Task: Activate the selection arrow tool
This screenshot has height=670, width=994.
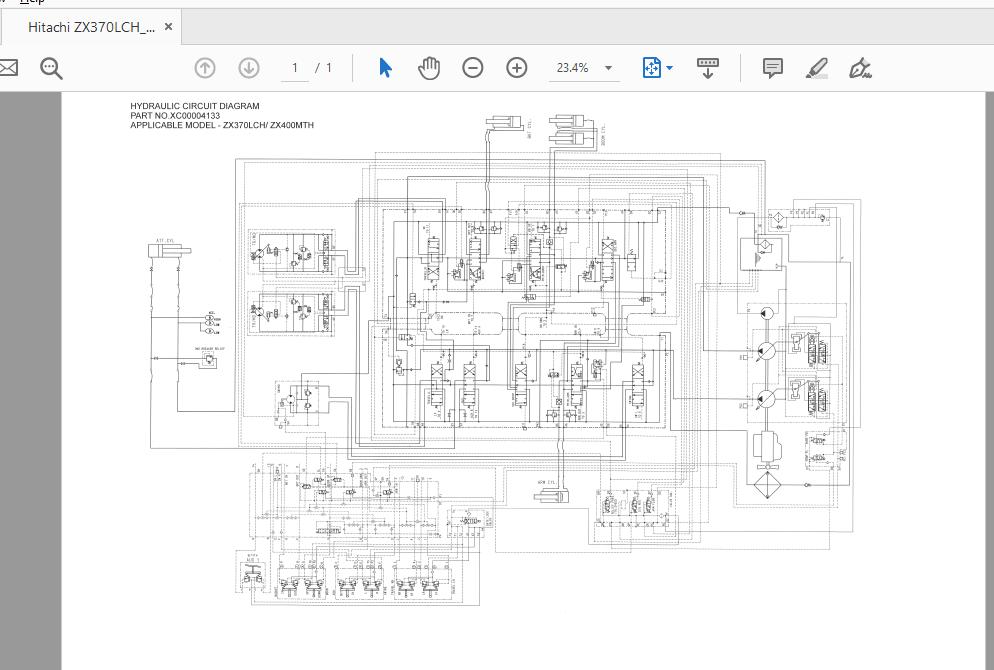Action: [x=385, y=68]
